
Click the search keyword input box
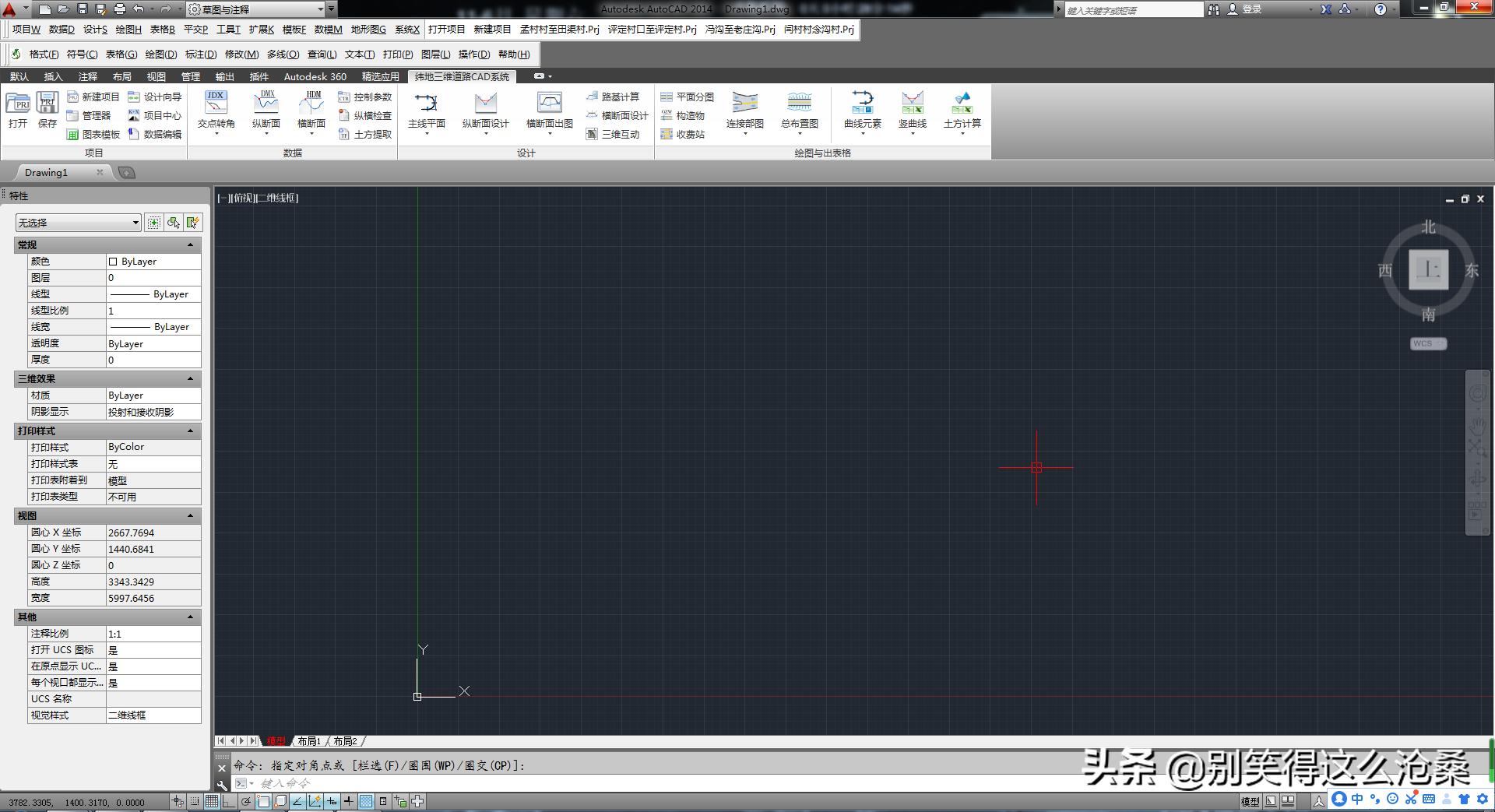click(x=1133, y=10)
